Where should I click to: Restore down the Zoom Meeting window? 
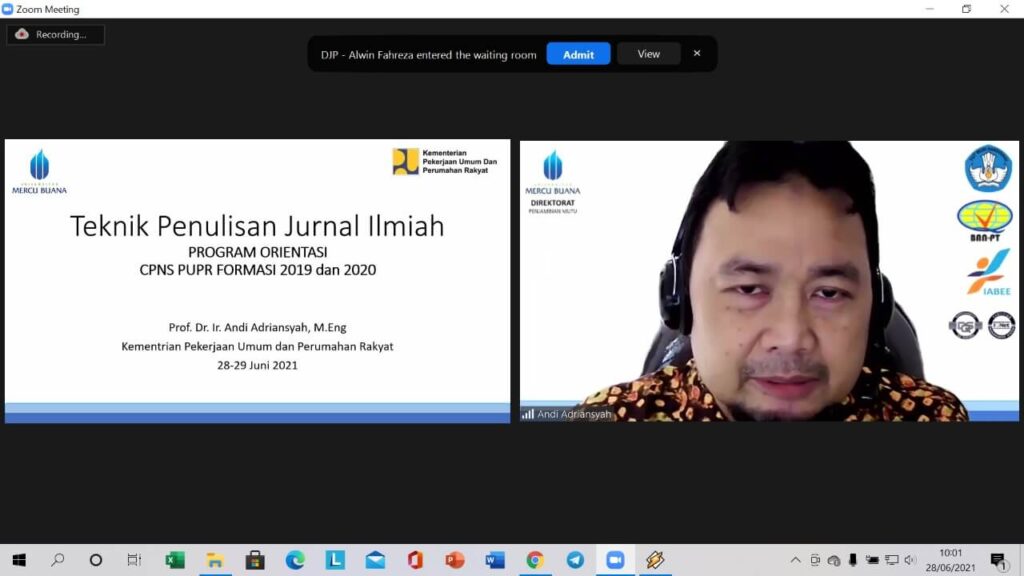click(967, 9)
